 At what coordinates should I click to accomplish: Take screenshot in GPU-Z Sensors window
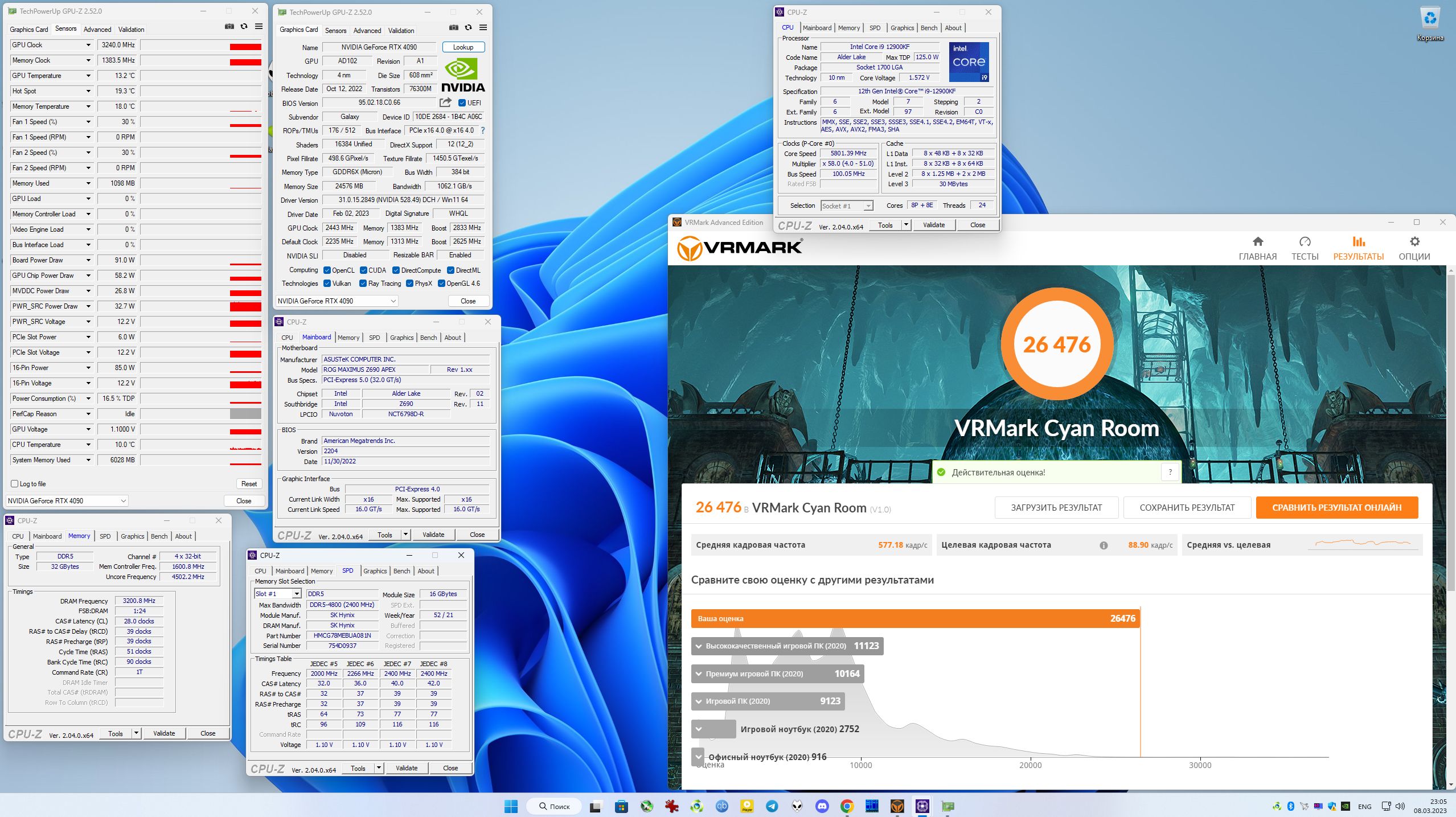(x=229, y=27)
